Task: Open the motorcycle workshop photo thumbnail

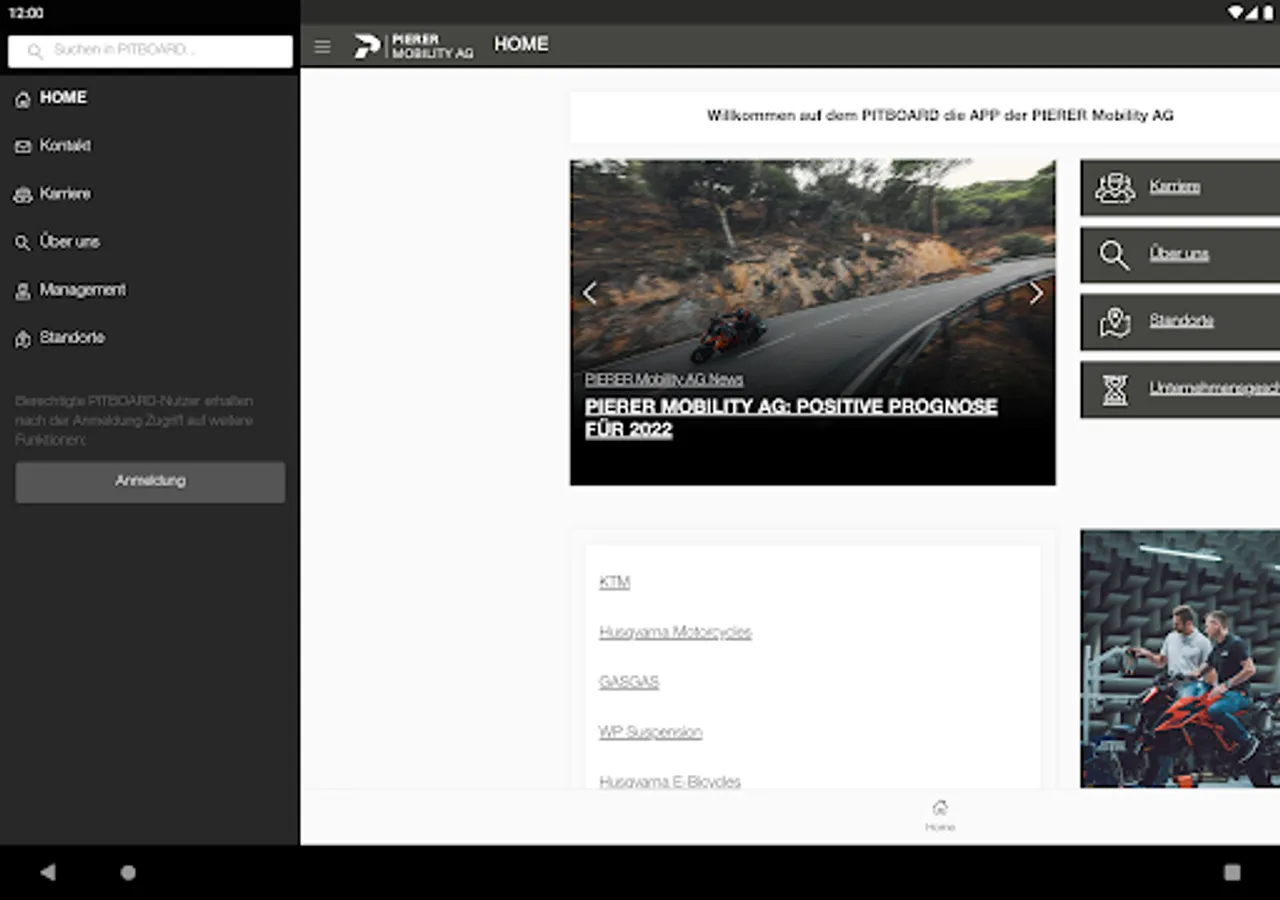Action: click(x=1180, y=659)
